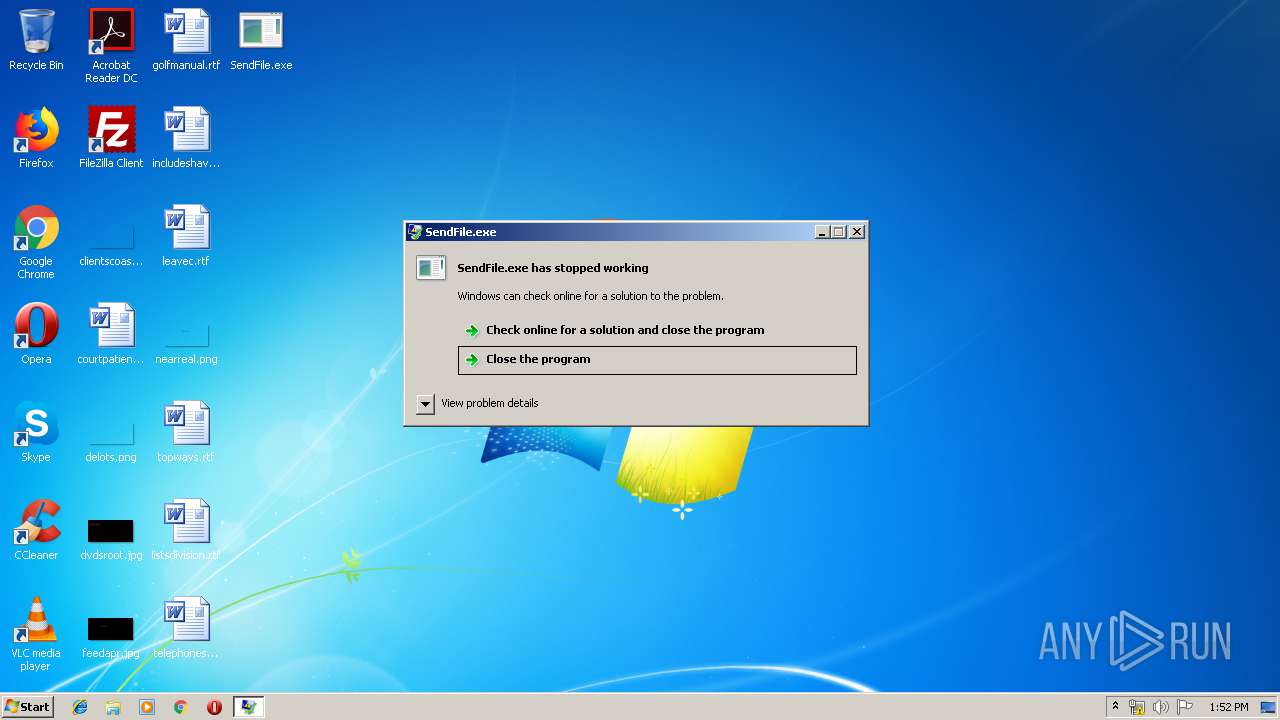Open Opera from the taskbar
Image resolution: width=1280 pixels, height=720 pixels.
click(214, 707)
